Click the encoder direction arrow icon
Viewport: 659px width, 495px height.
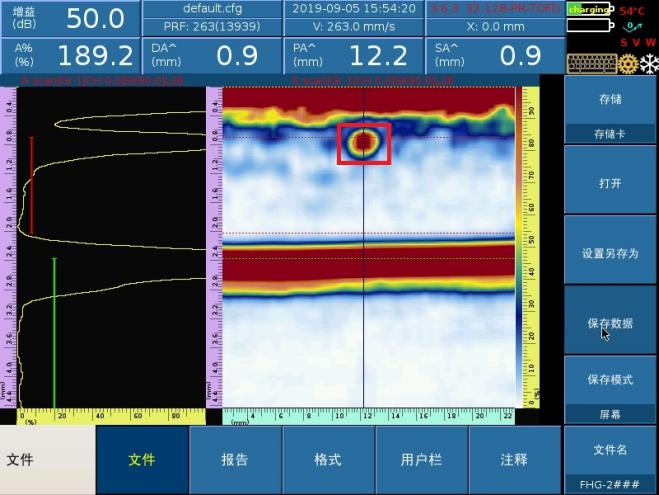click(x=635, y=27)
